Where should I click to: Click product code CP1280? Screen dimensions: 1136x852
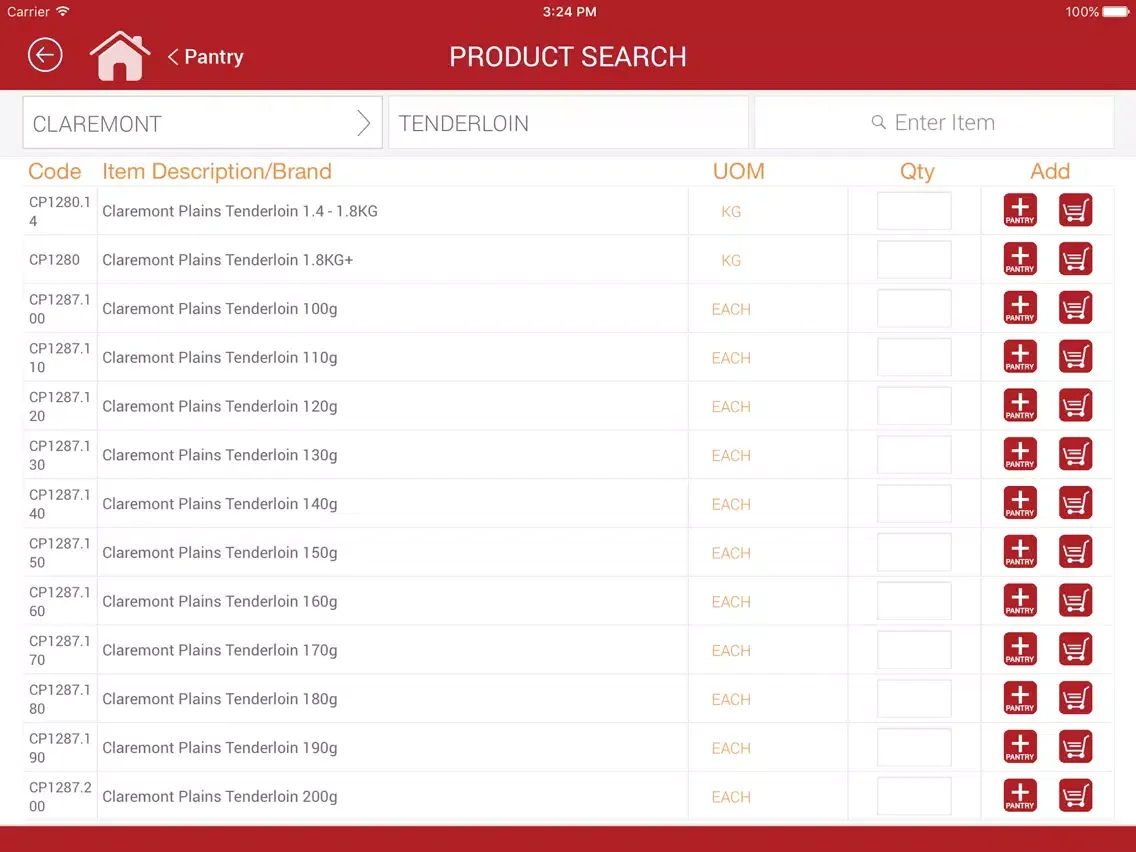54,259
